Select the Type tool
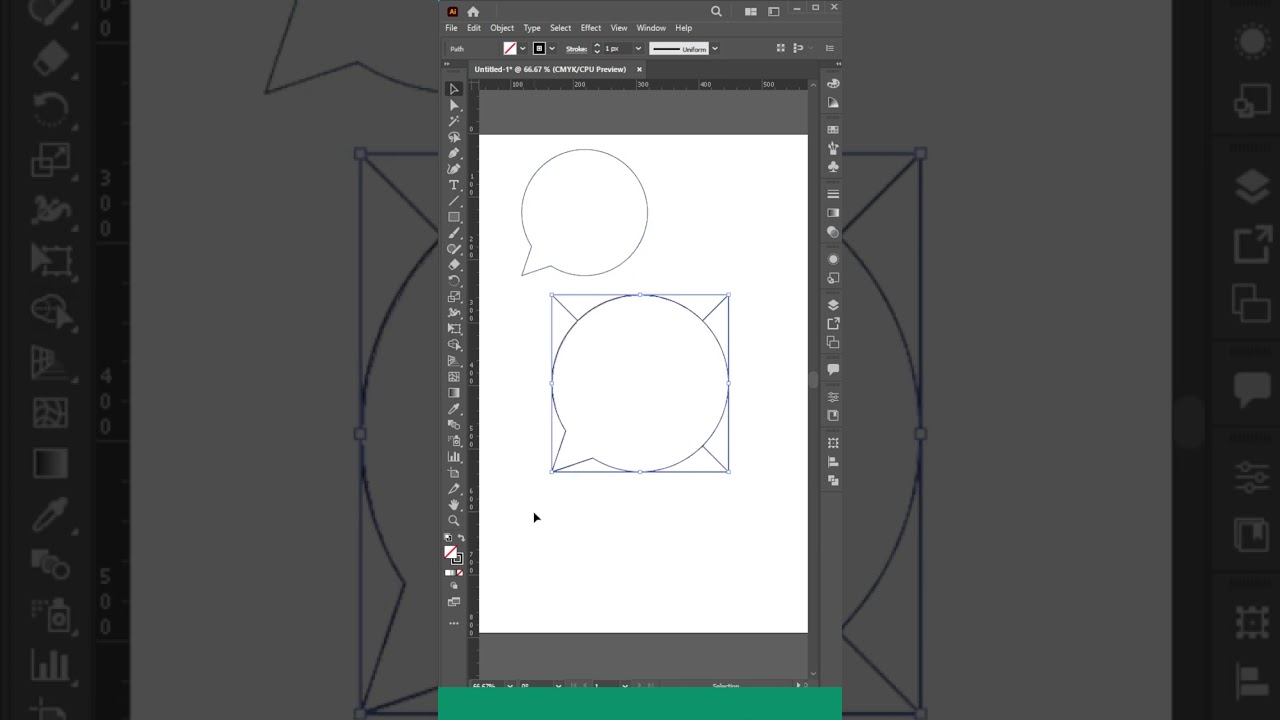Viewport: 1280px width, 720px height. pos(454,185)
